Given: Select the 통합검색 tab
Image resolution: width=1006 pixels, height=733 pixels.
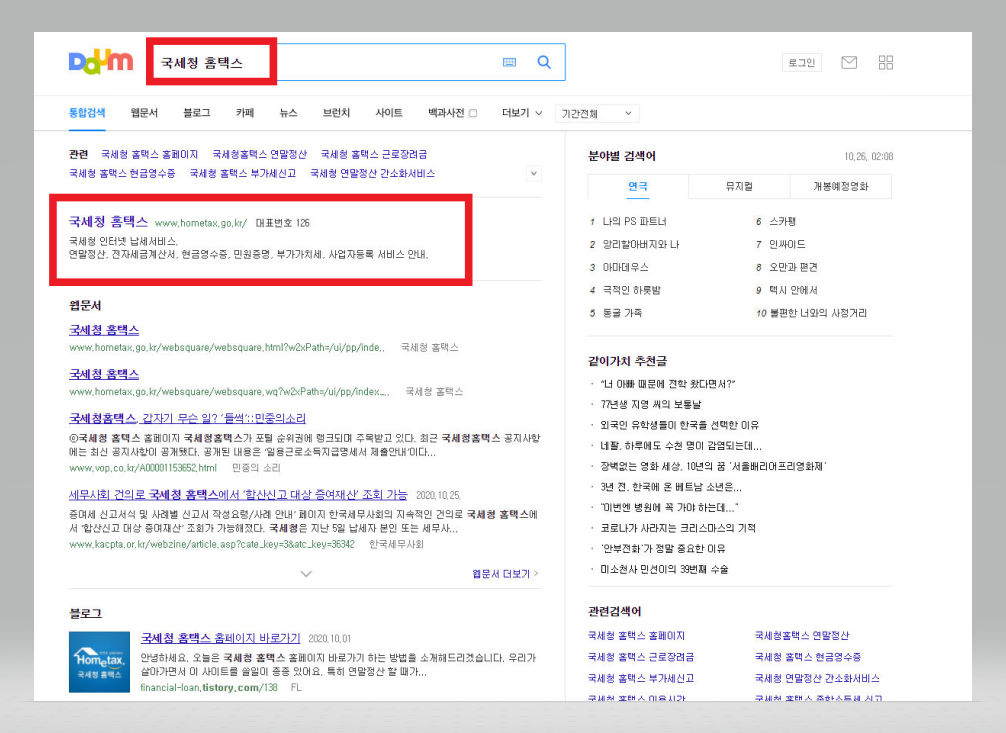Looking at the screenshot, I should click(x=87, y=113).
